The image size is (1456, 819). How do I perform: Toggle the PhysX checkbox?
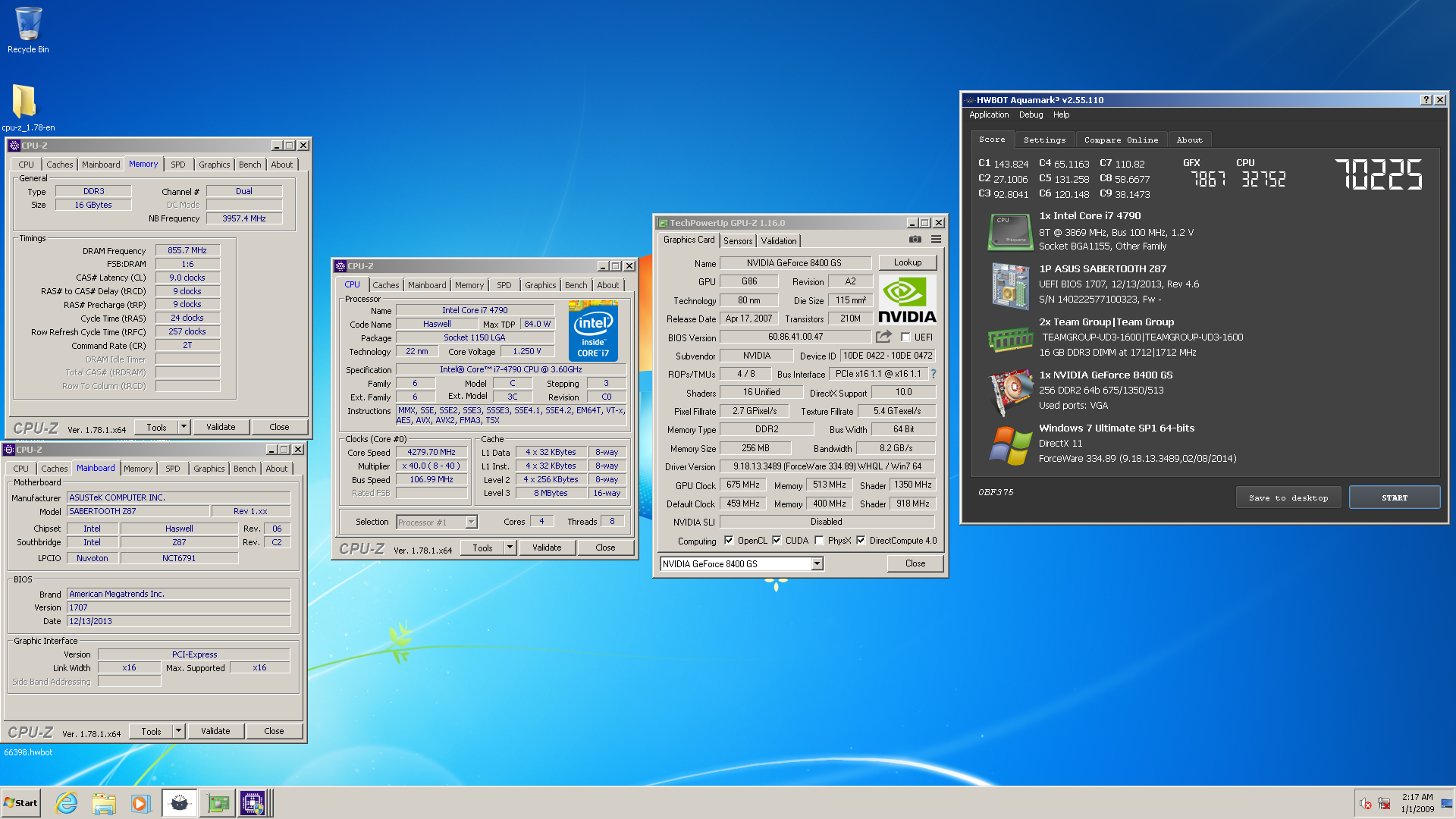tap(819, 541)
